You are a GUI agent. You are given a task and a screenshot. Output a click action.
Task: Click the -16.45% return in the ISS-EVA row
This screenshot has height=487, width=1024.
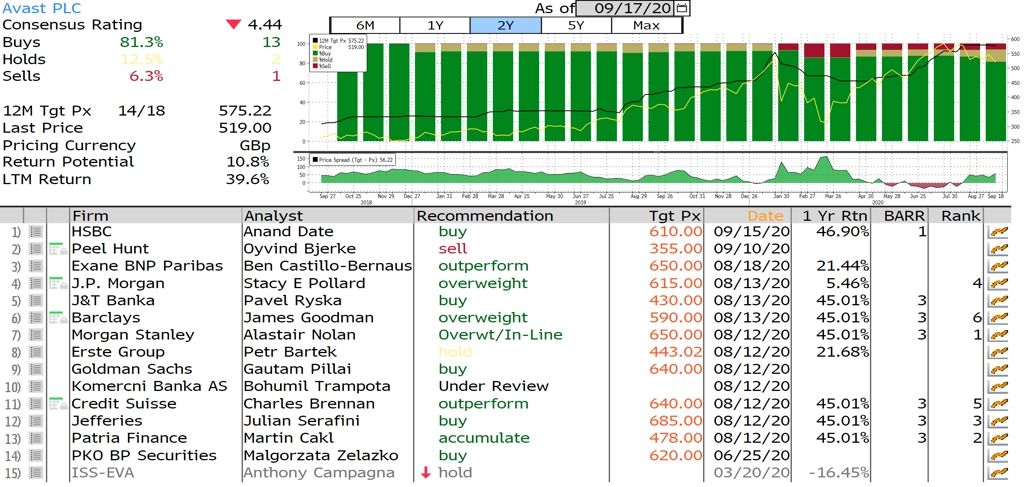[837, 473]
